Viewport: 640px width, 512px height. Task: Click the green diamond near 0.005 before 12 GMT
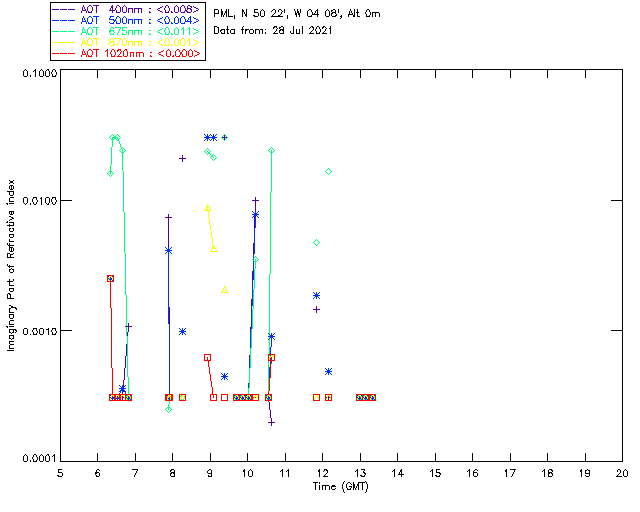316,243
